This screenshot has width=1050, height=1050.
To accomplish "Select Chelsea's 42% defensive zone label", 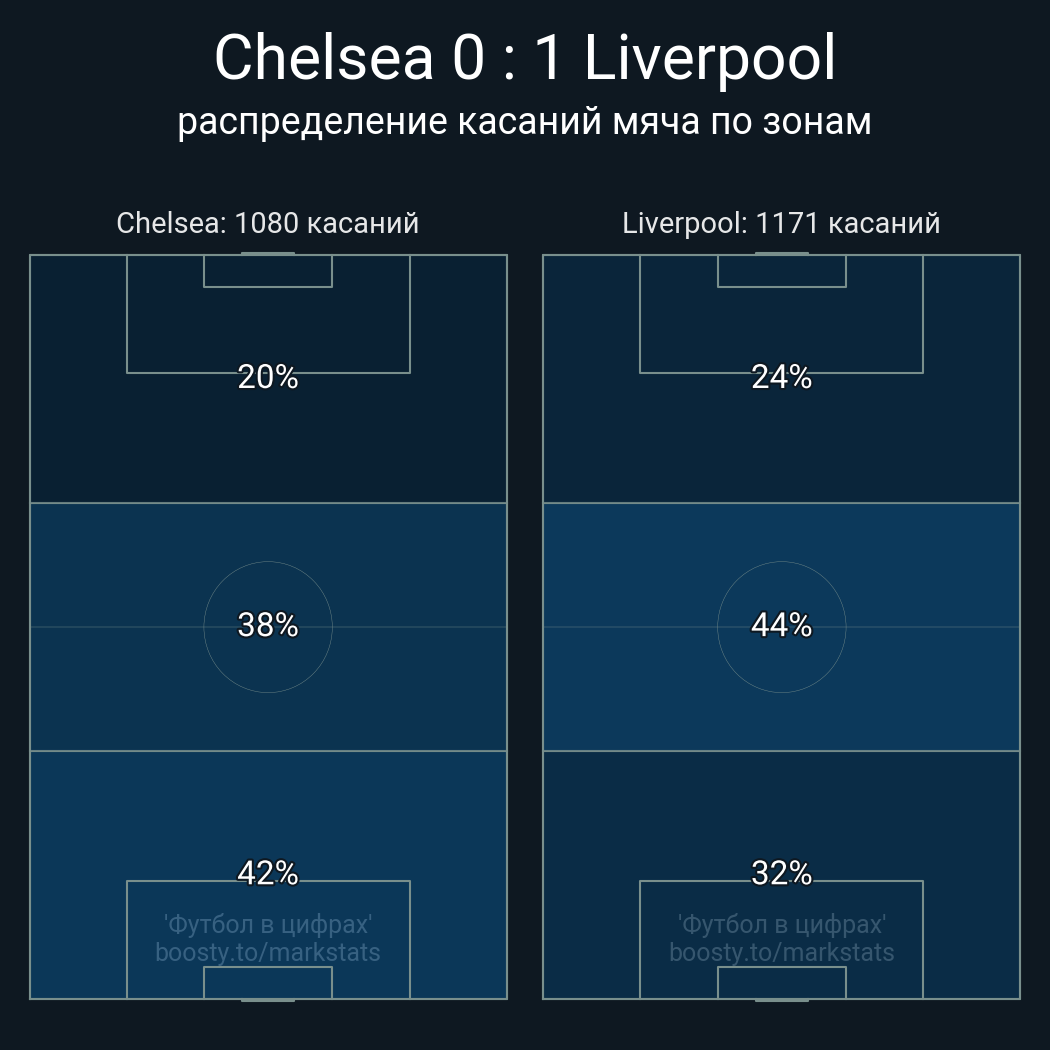I will pyautogui.click(x=268, y=873).
